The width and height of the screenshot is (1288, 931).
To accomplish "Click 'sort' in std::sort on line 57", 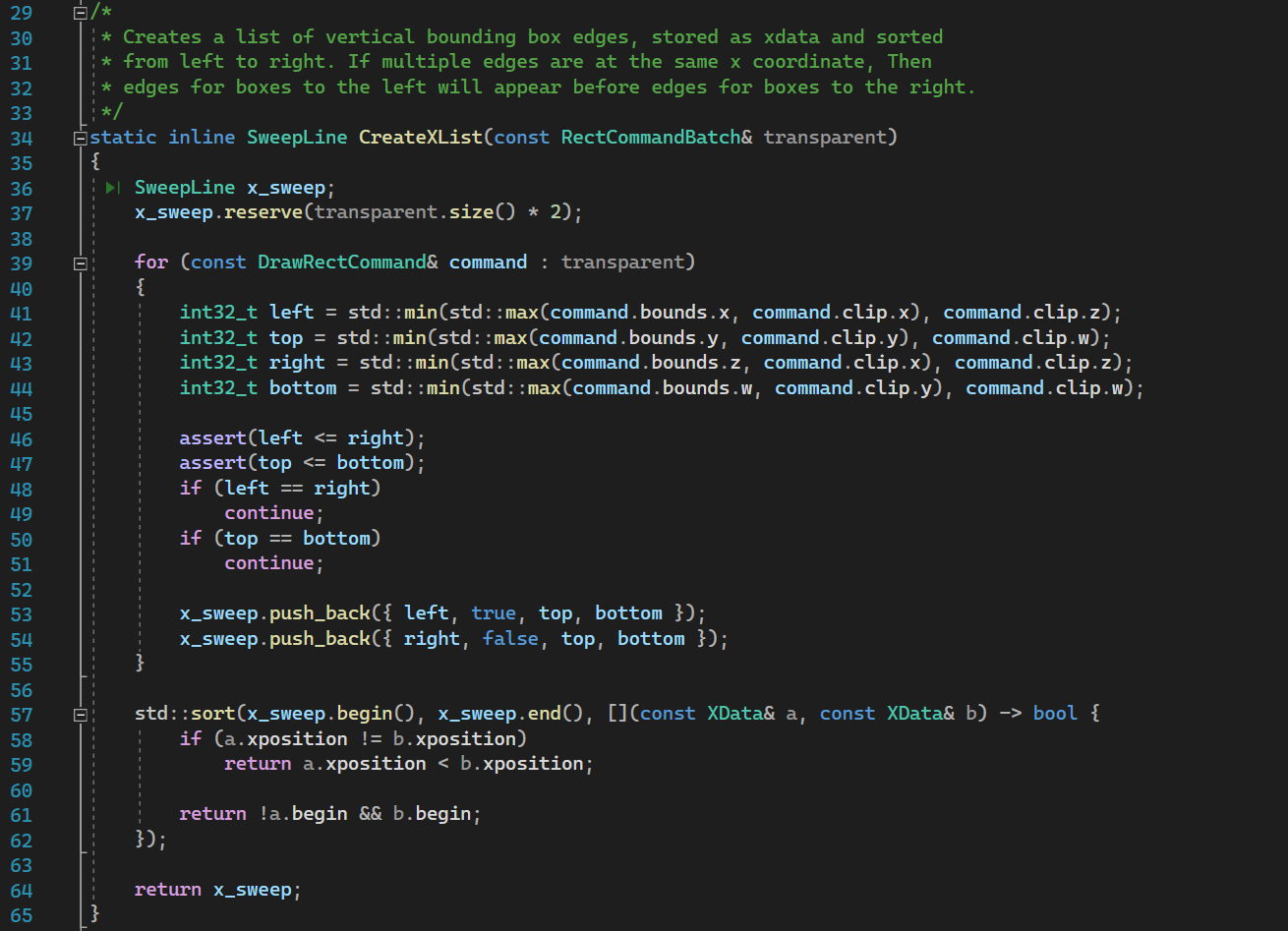I will tap(213, 714).
